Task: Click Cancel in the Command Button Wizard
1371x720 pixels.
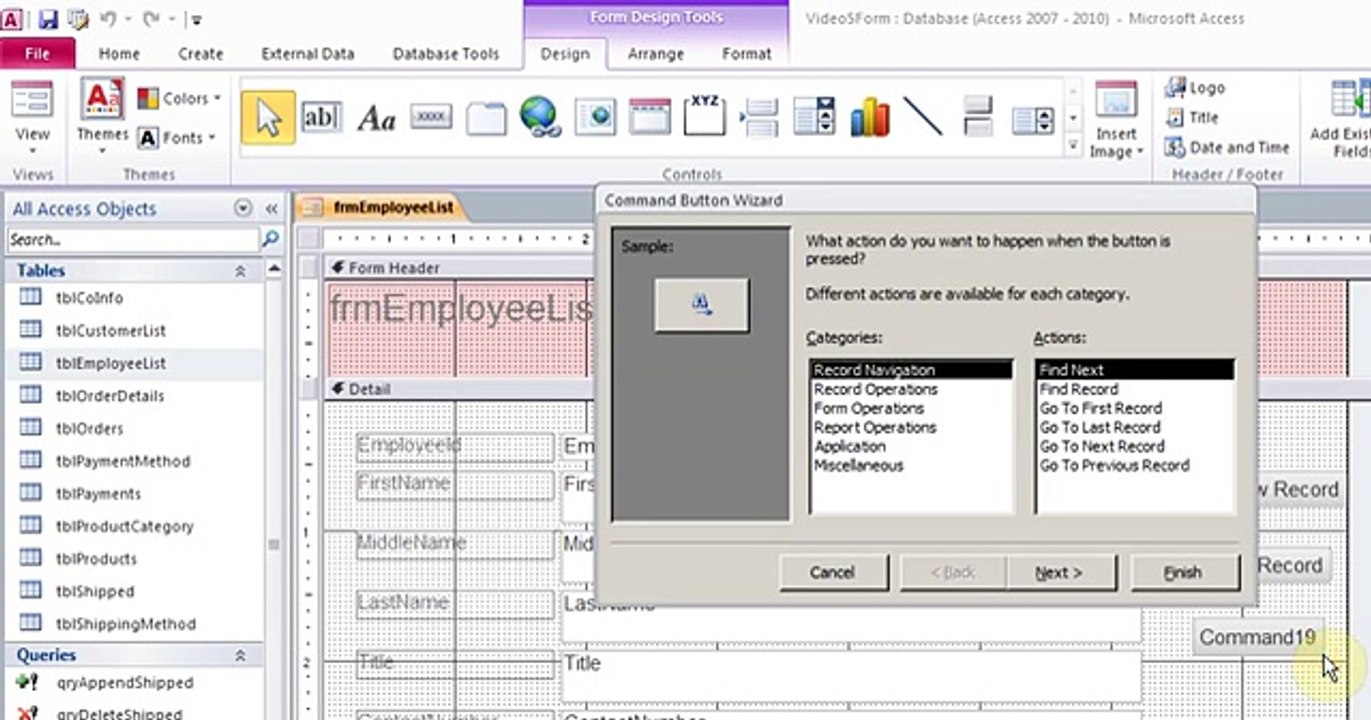Action: 833,573
